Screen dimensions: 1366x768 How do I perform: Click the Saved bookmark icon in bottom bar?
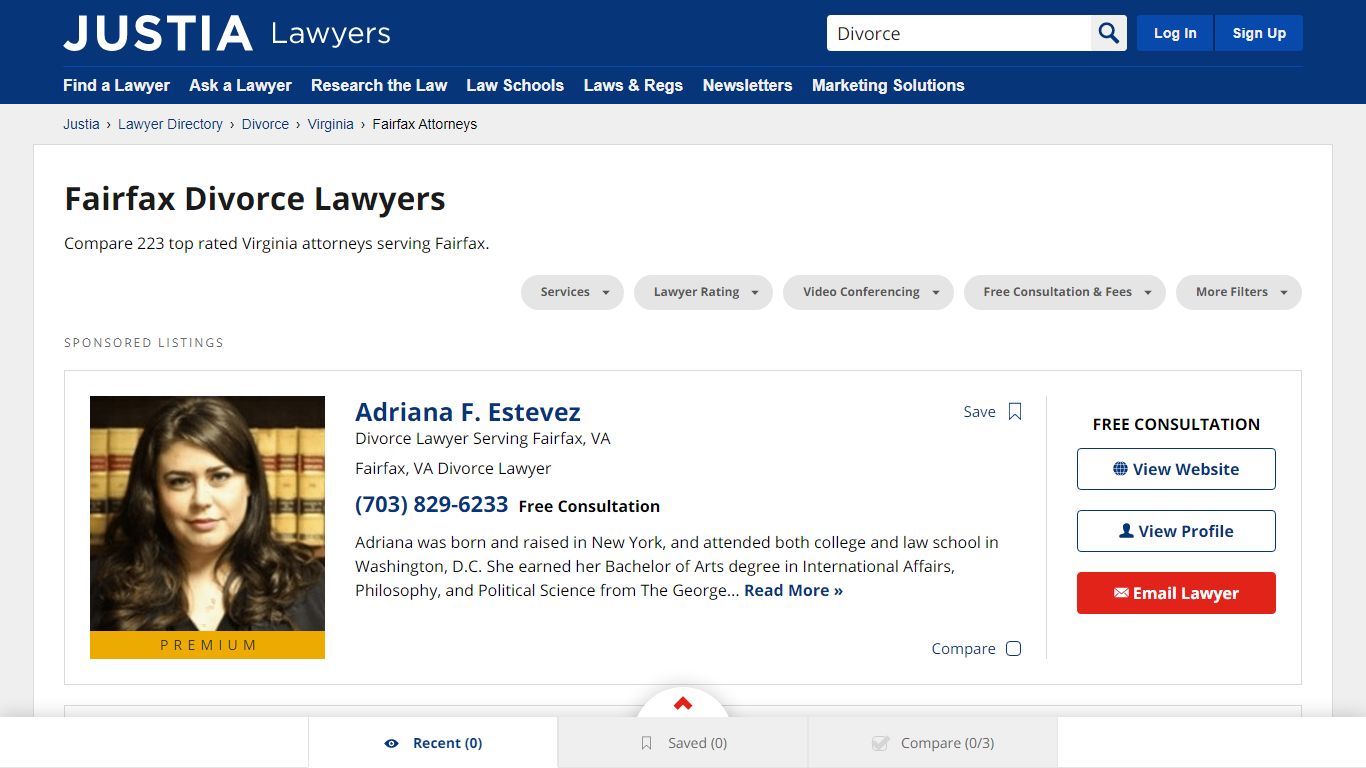(x=647, y=743)
